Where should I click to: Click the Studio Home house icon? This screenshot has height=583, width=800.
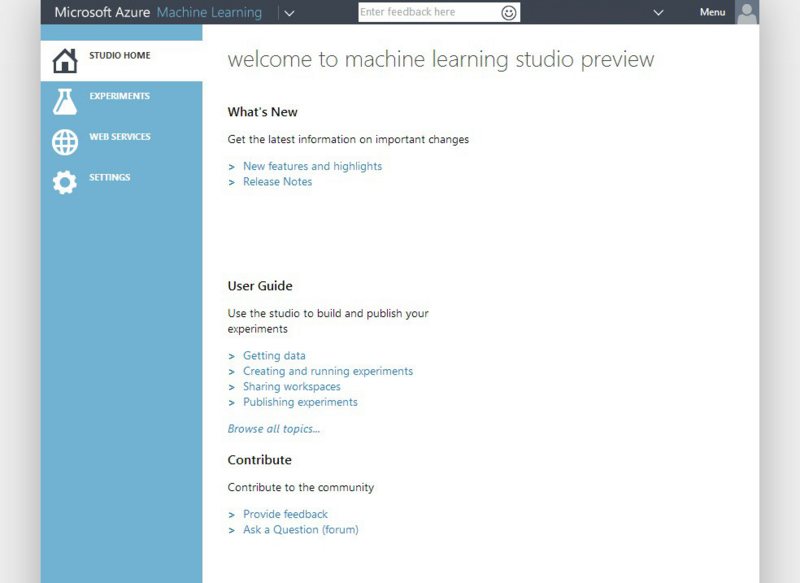pyautogui.click(x=65, y=61)
